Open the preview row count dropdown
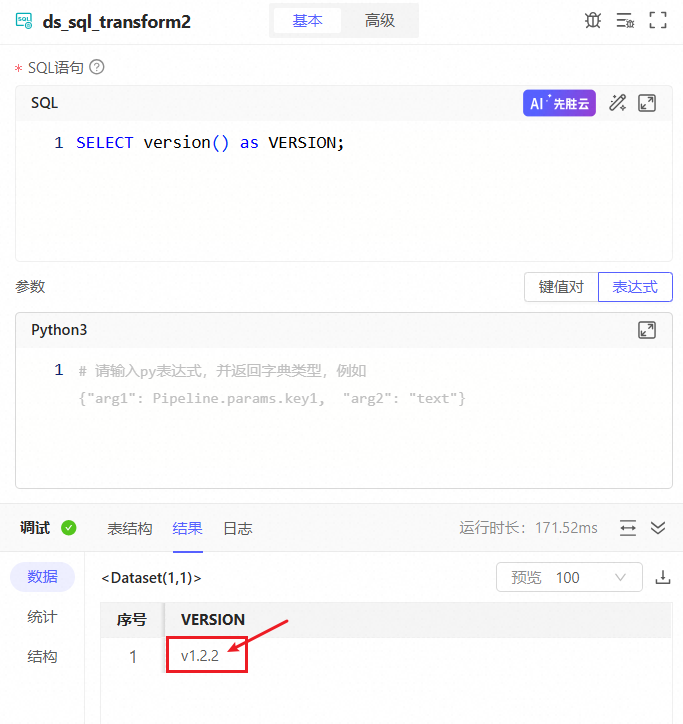The height and width of the screenshot is (724, 683). [x=569, y=577]
